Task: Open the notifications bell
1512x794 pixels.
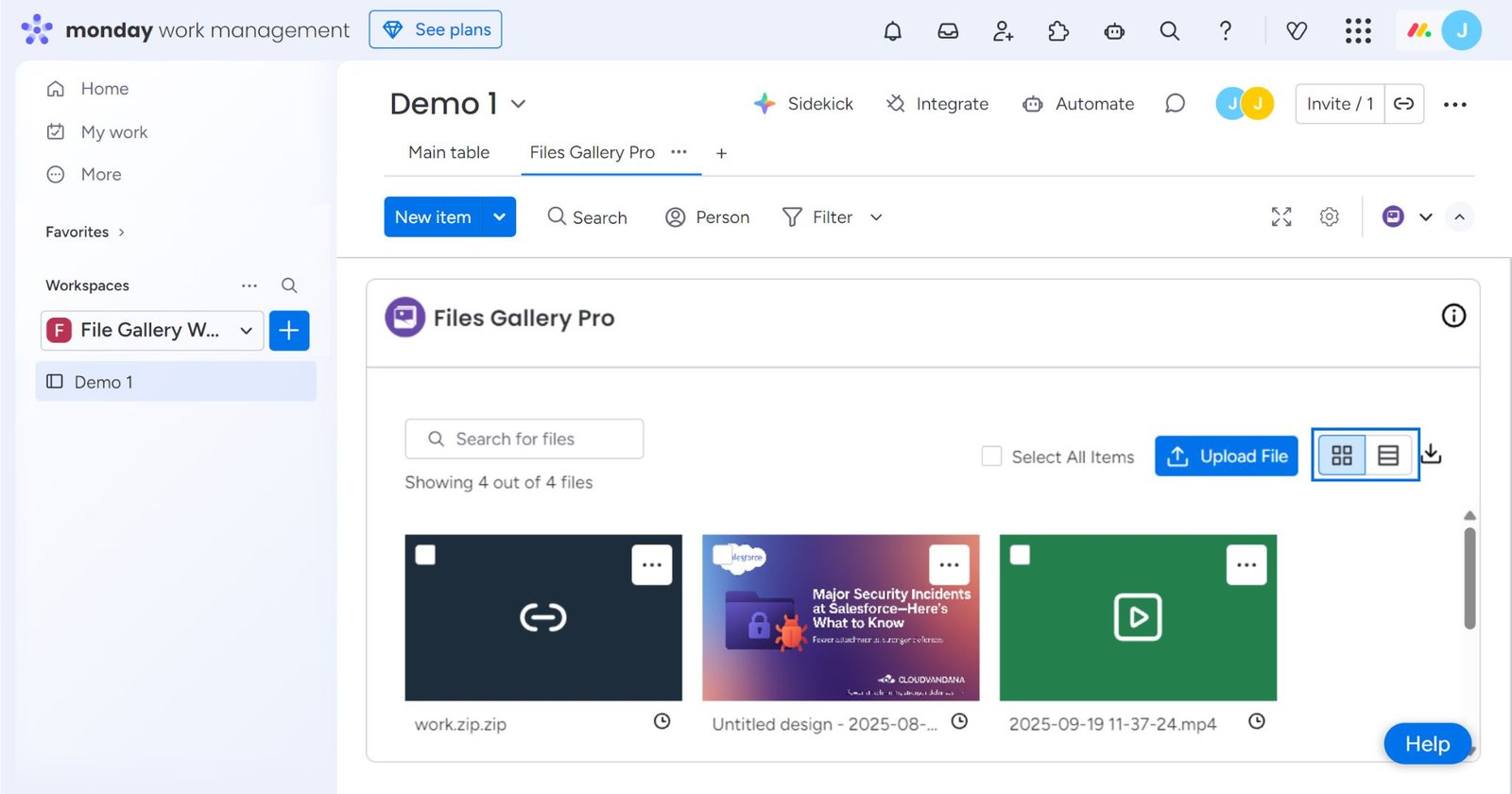Action: 892,31
